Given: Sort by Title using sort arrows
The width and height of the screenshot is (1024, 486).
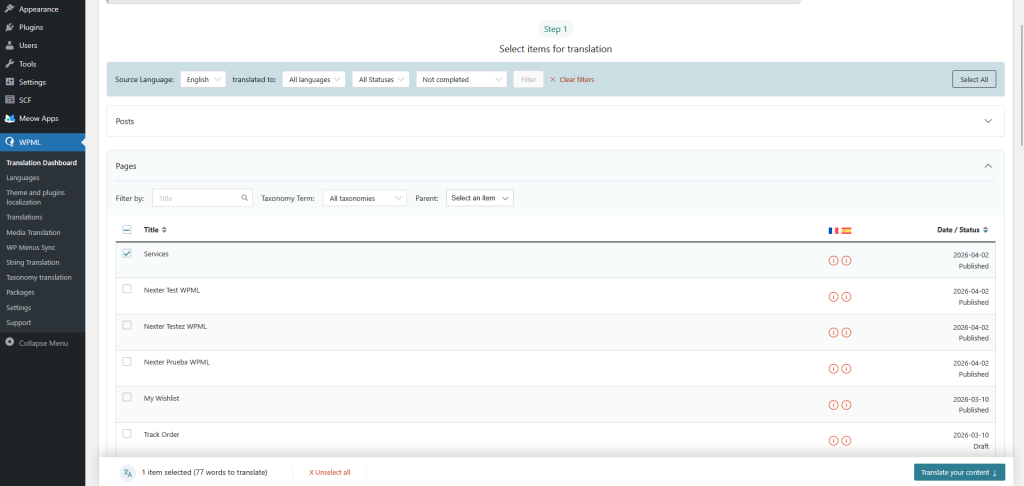Looking at the screenshot, I should pos(165,230).
